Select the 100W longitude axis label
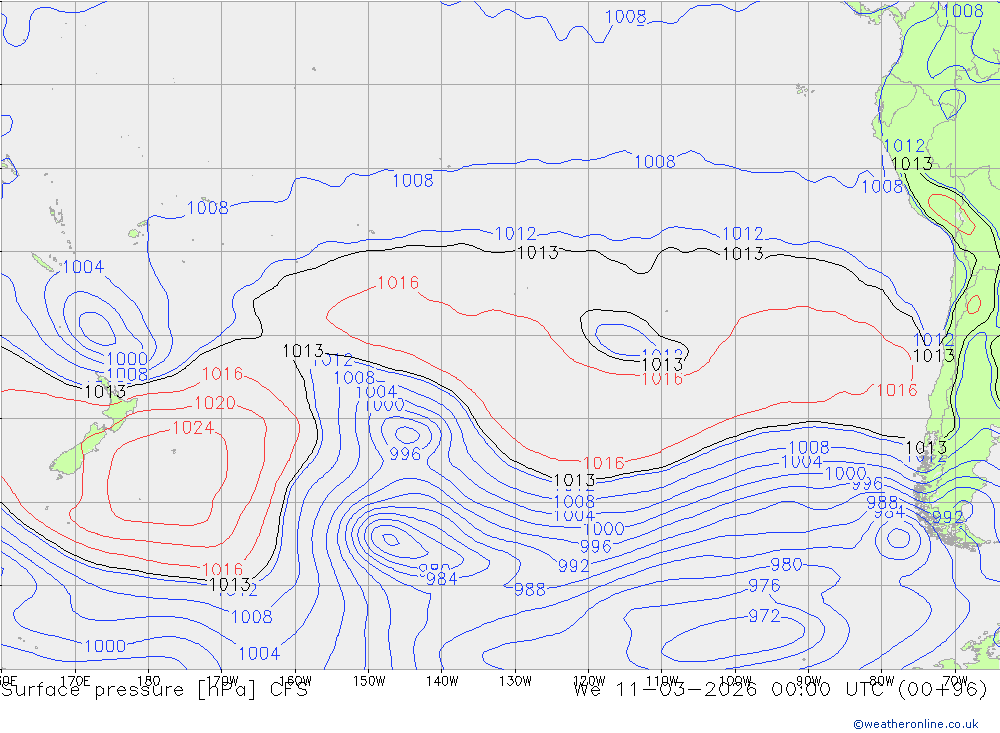This screenshot has width=1000, height=733. pyautogui.click(x=735, y=681)
